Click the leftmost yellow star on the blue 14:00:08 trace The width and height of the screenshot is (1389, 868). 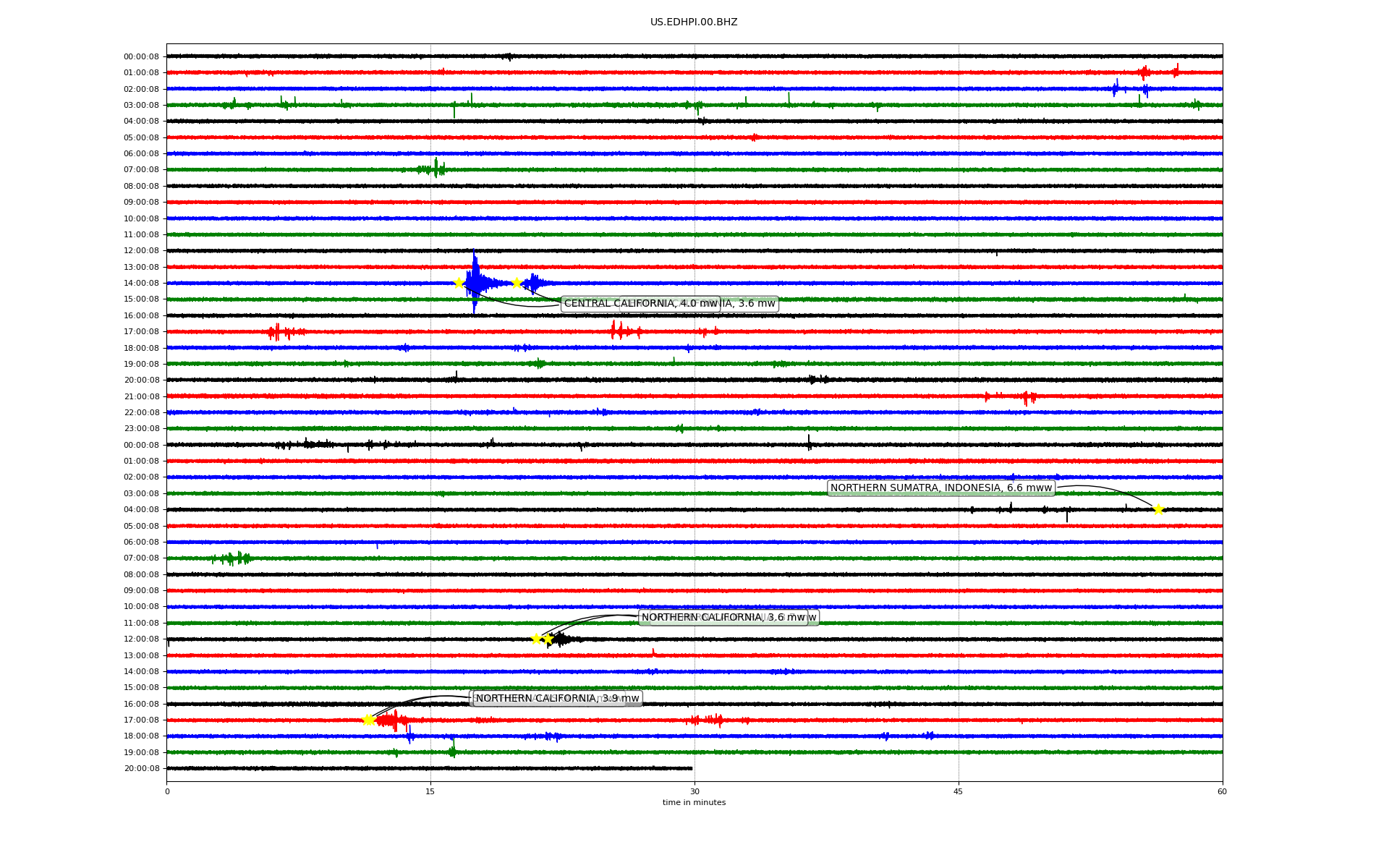pos(458,283)
